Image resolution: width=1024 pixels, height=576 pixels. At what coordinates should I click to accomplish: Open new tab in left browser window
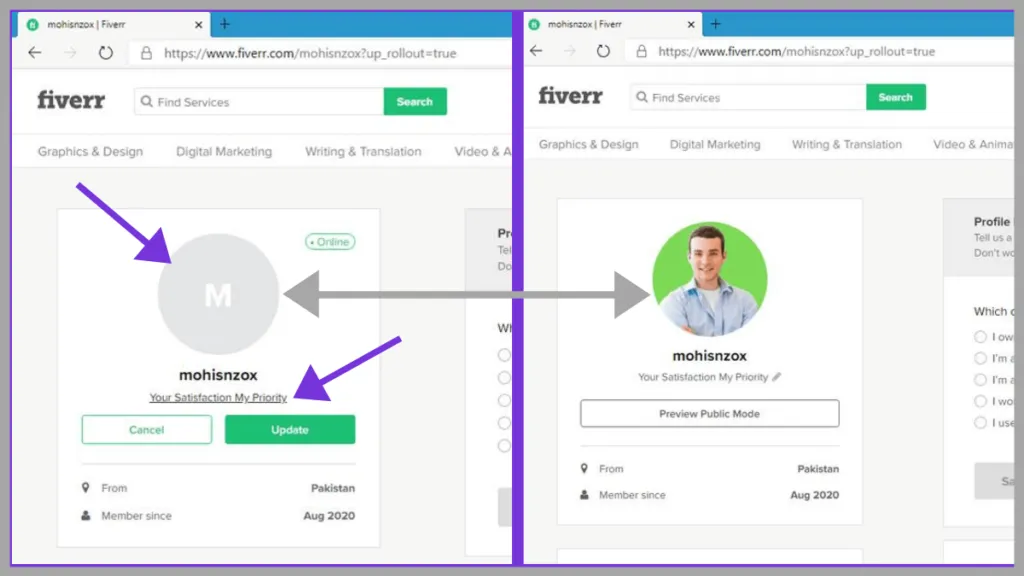tap(225, 24)
